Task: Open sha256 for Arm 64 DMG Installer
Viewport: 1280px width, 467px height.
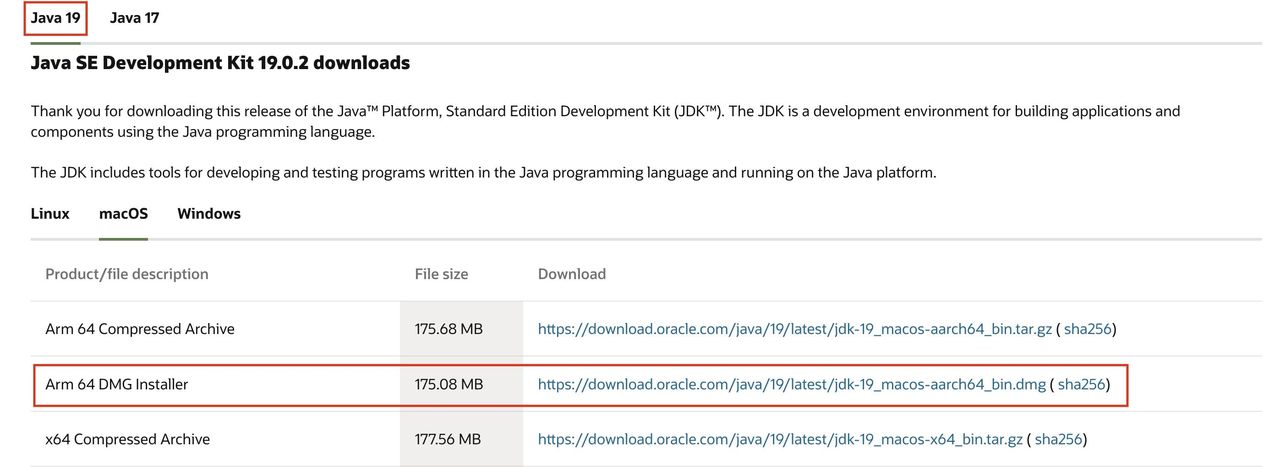Action: 1082,384
